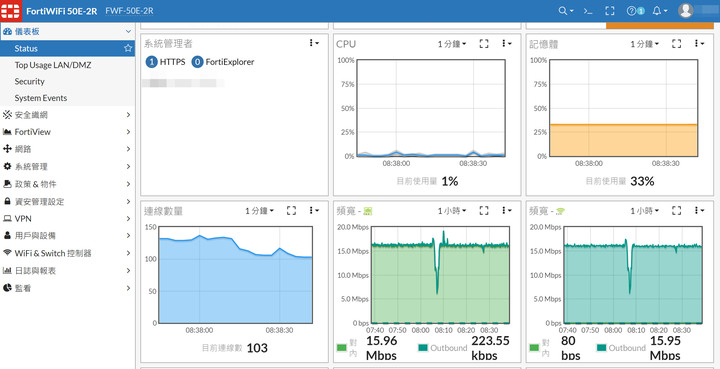
Task: Open notifications bell icon
Action: (659, 11)
